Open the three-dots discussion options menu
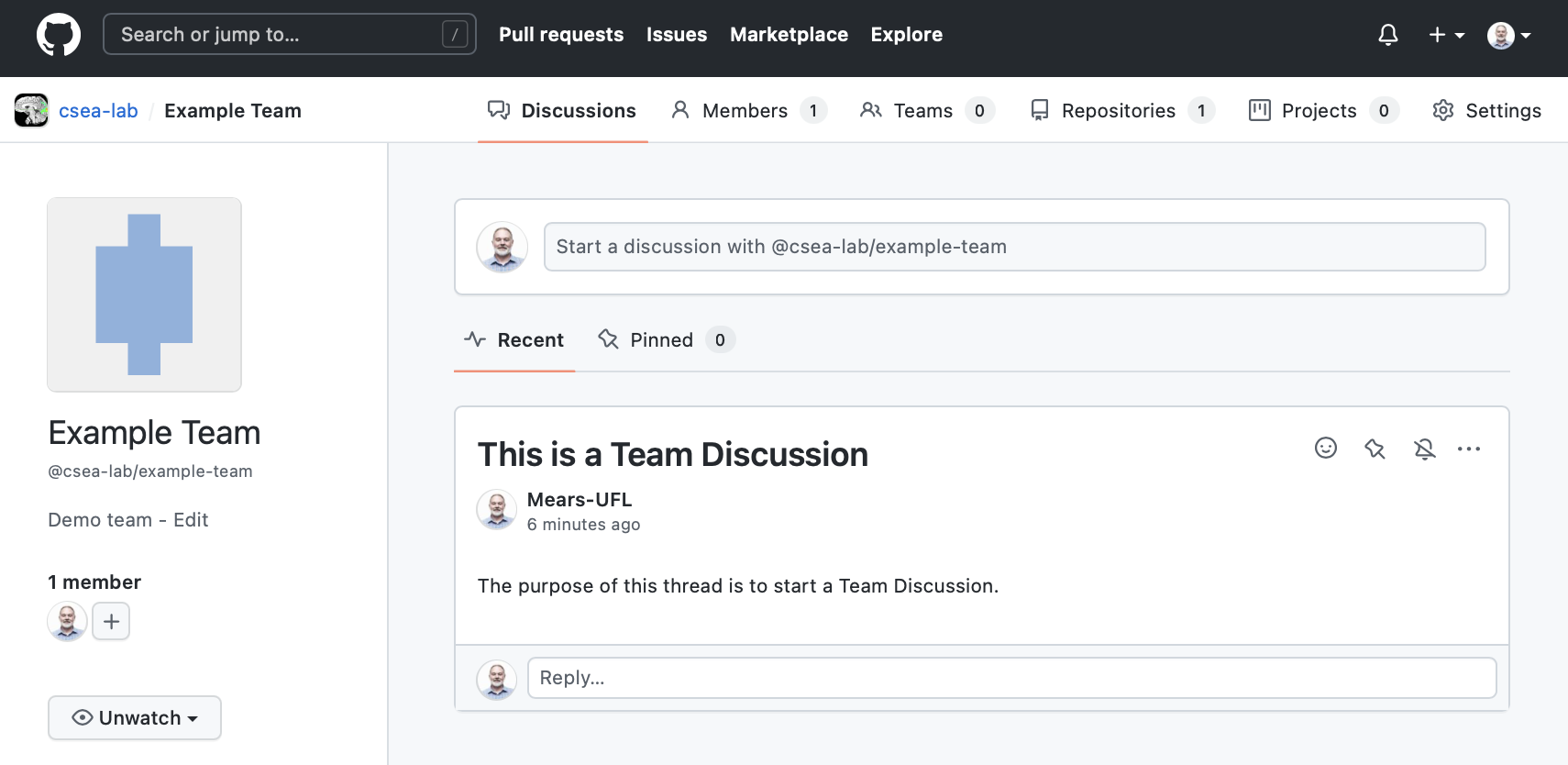Viewport: 1568px width, 765px height. point(1469,449)
